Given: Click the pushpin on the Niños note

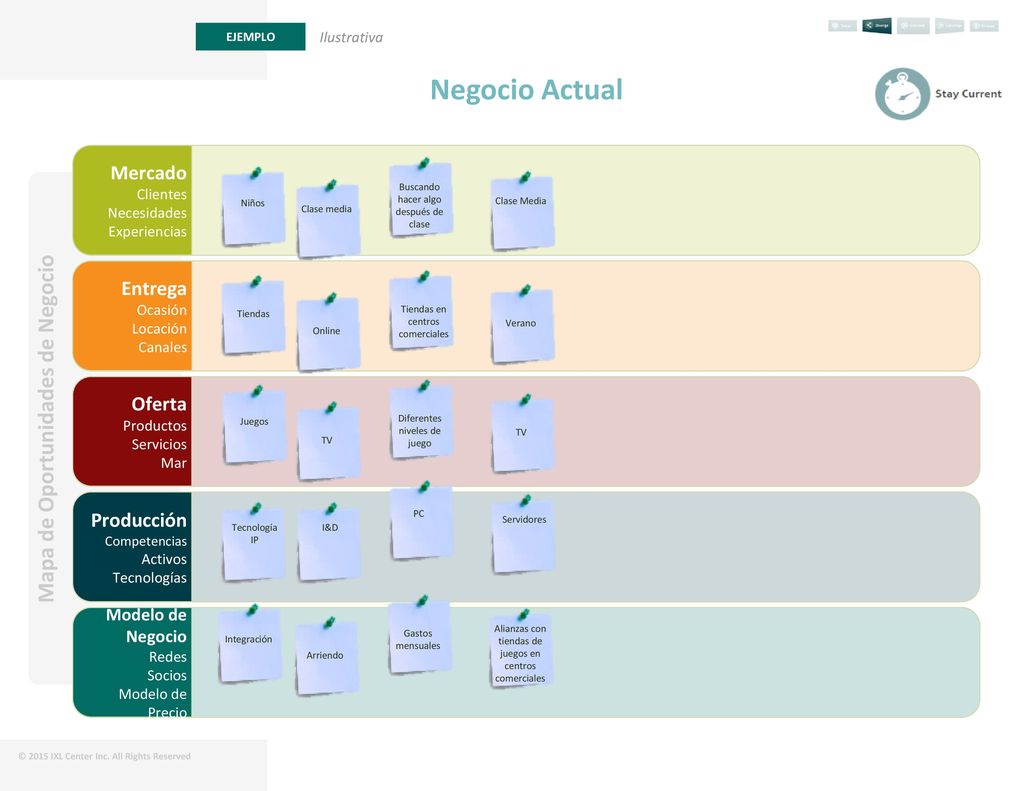Looking at the screenshot, I should tap(255, 172).
